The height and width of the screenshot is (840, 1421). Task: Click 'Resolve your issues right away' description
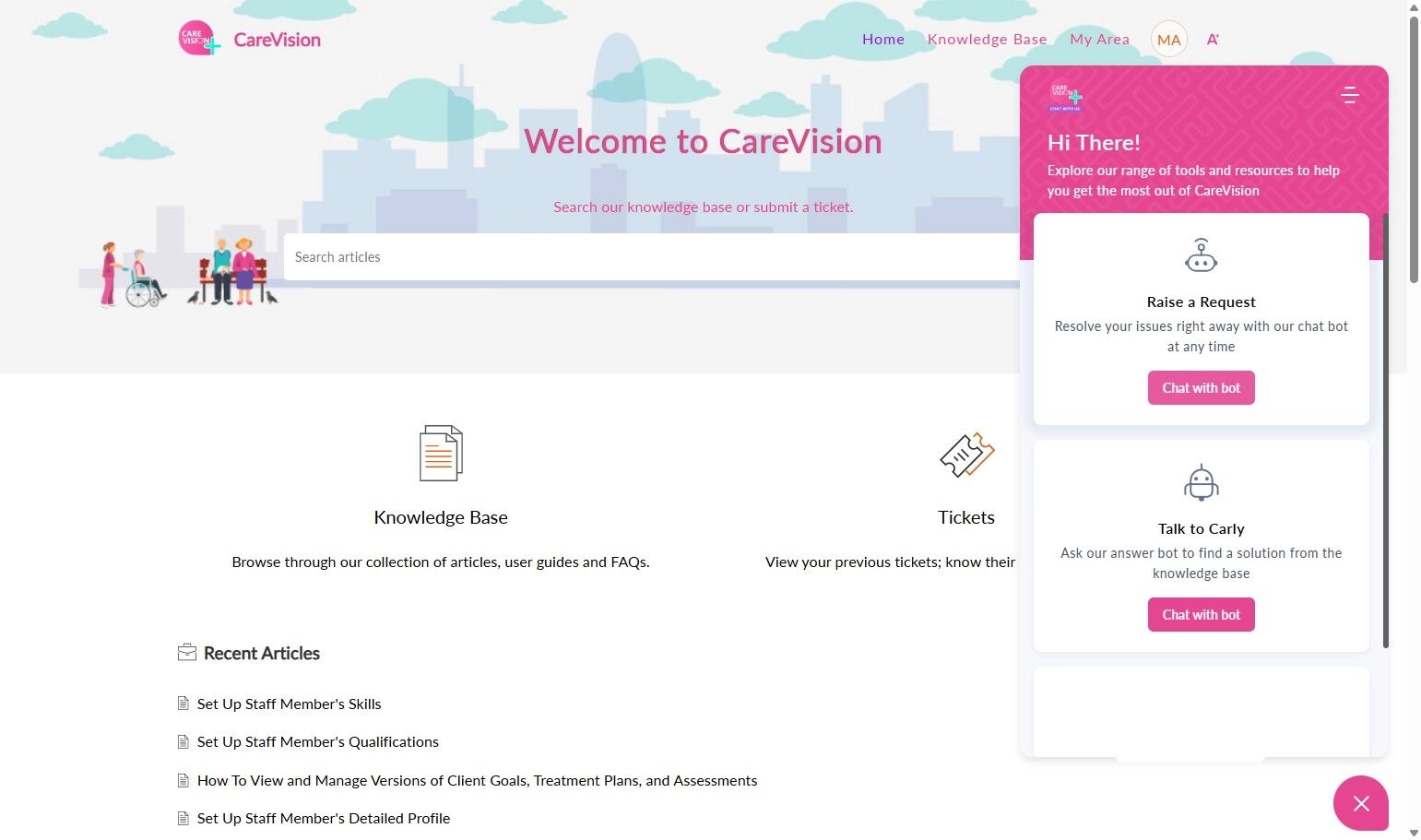tap(1201, 337)
